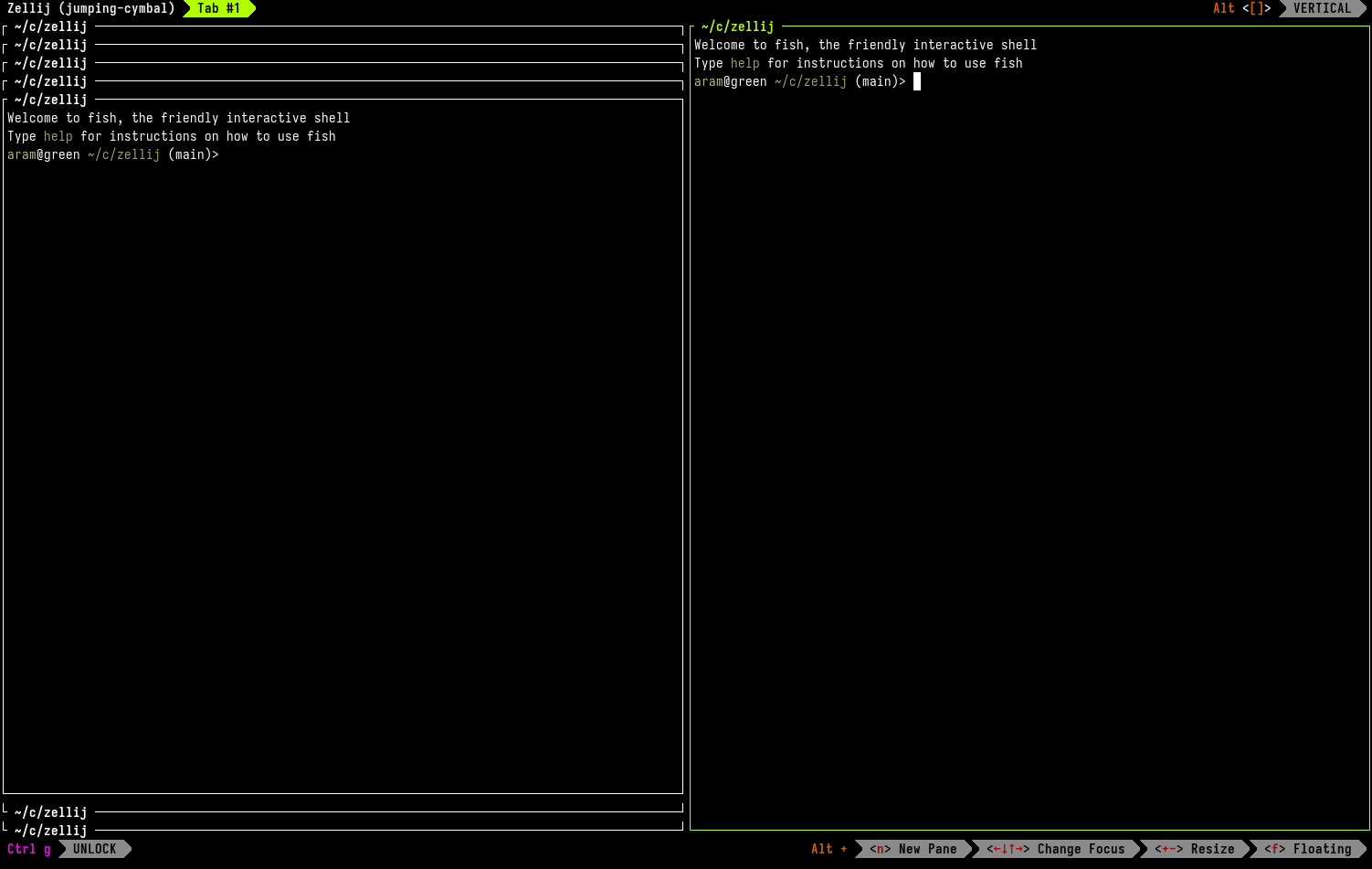Click the Resize status bar ribbon
Screen dimensions: 1372x869
[1195, 849]
